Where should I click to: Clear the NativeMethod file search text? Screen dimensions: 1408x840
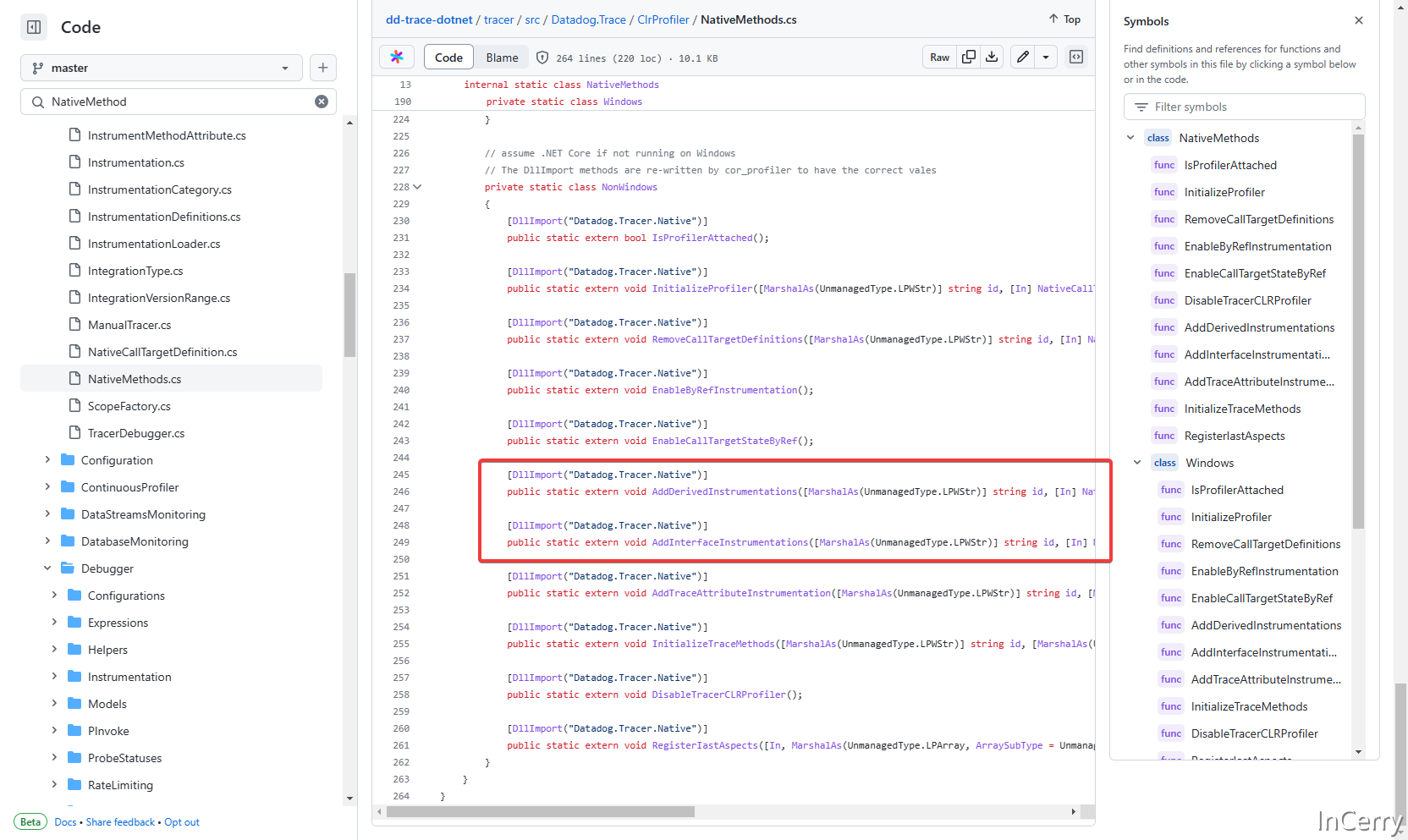click(322, 102)
